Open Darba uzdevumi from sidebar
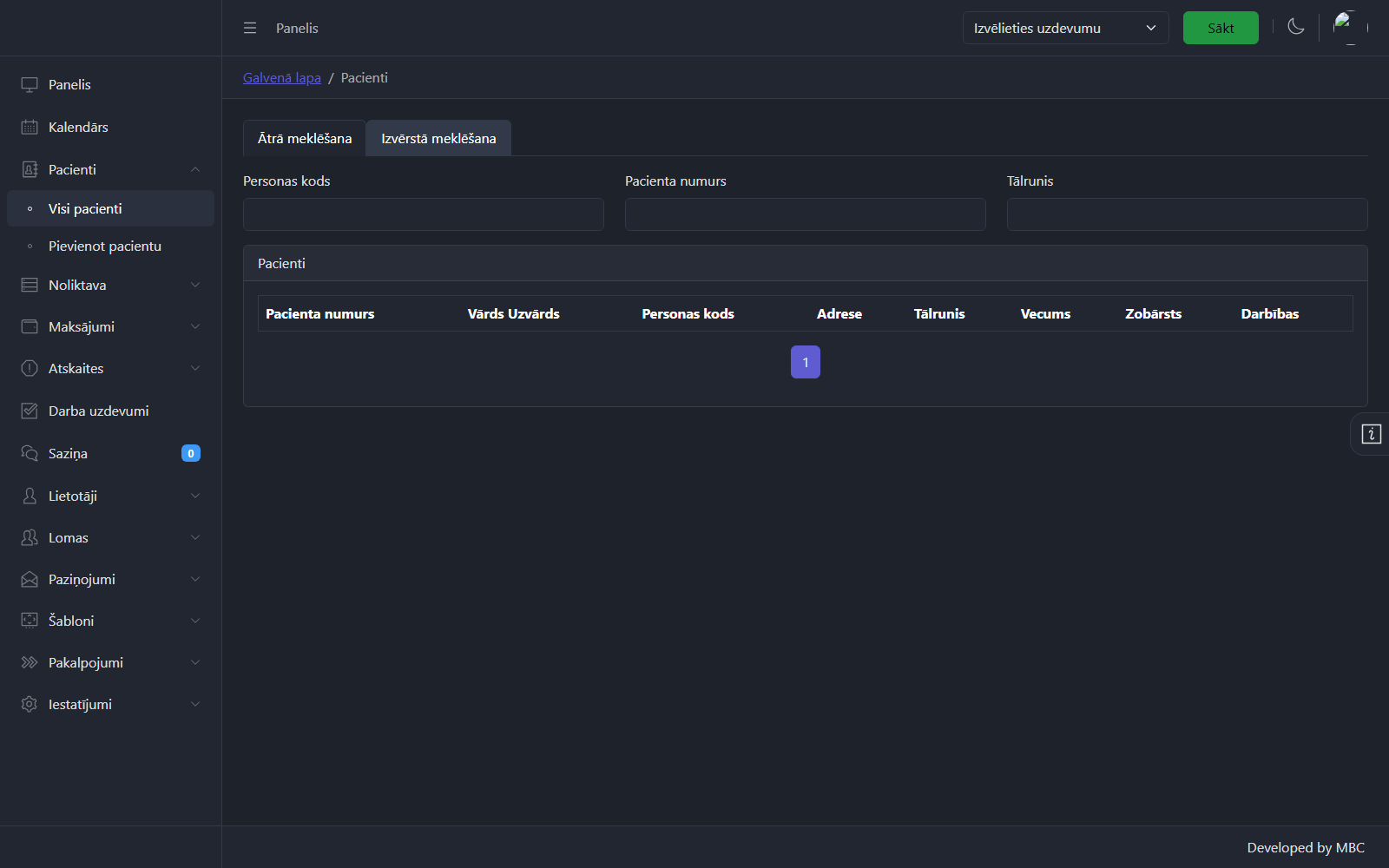 pos(110,411)
